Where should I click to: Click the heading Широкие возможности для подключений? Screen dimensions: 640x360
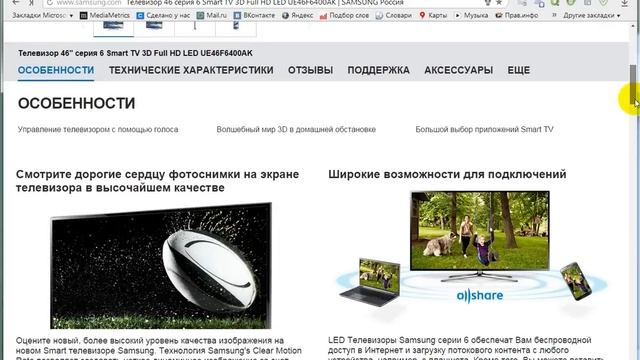447,174
